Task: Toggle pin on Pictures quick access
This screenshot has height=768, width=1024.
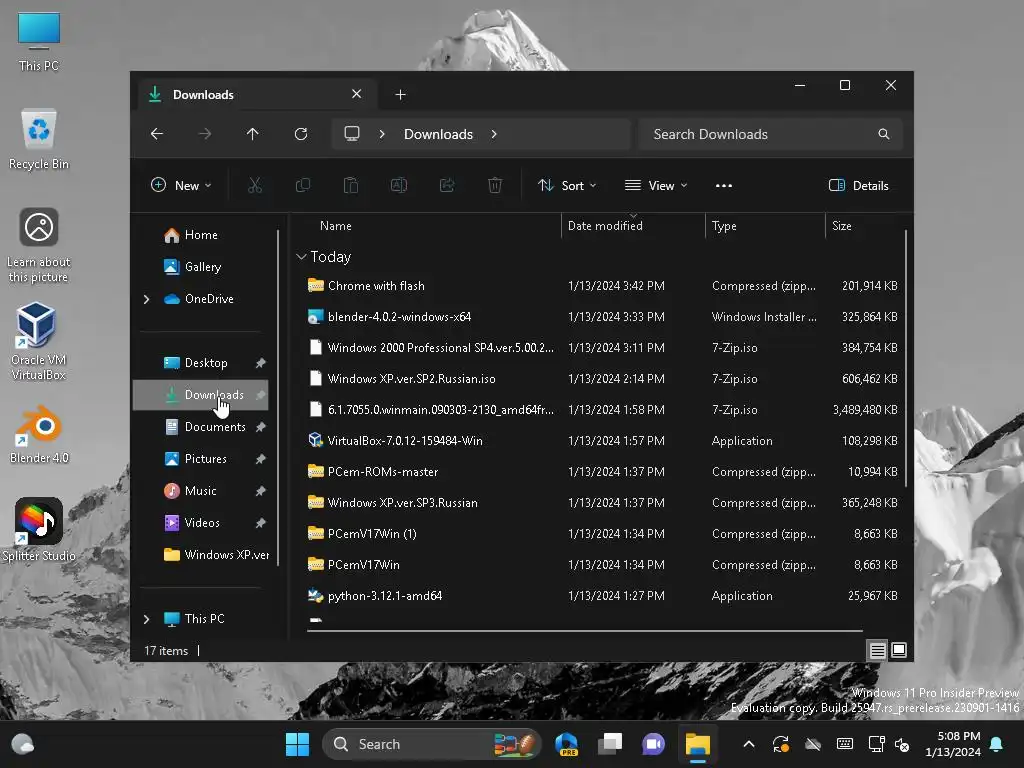Action: [260, 459]
